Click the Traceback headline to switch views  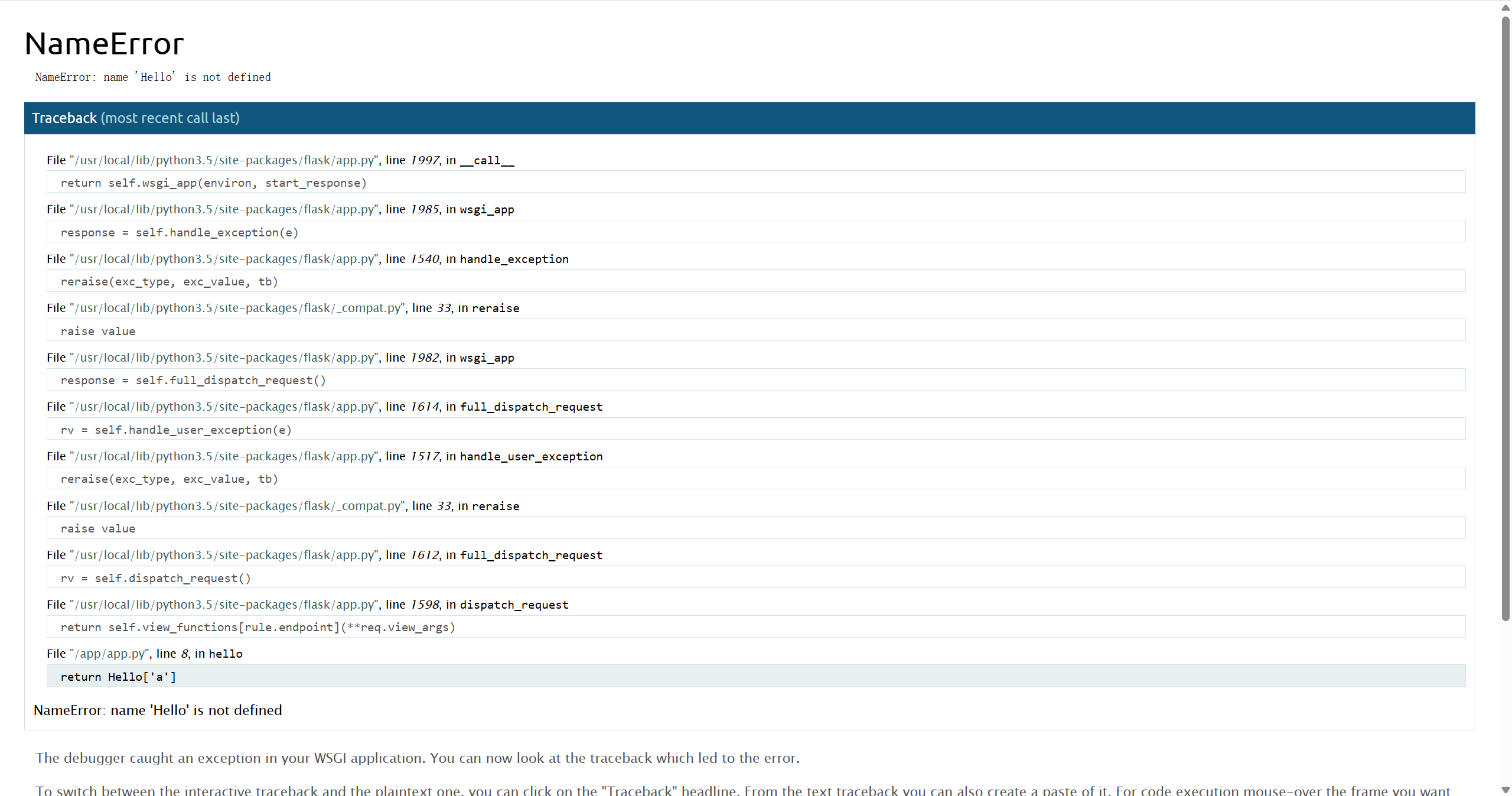pyautogui.click(x=136, y=118)
